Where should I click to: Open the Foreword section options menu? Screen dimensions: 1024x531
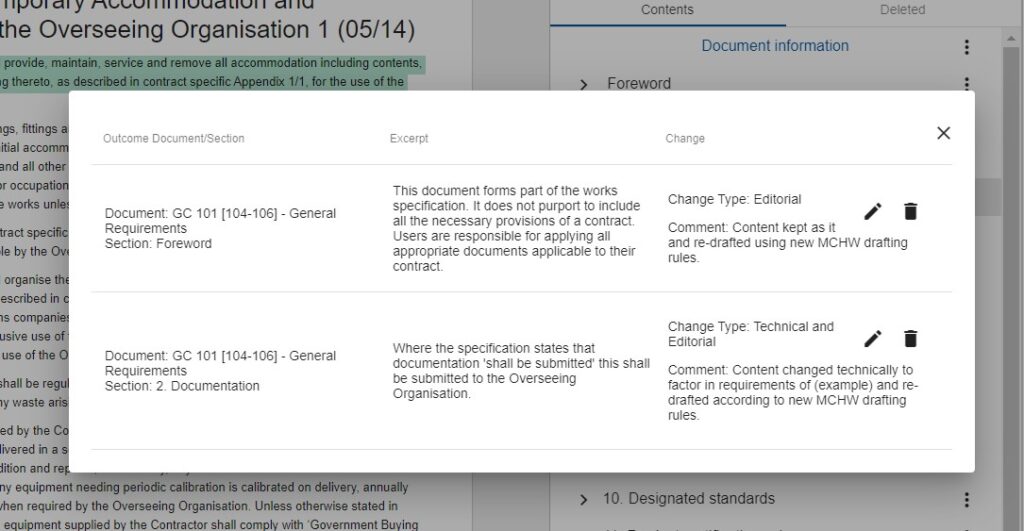pos(966,84)
